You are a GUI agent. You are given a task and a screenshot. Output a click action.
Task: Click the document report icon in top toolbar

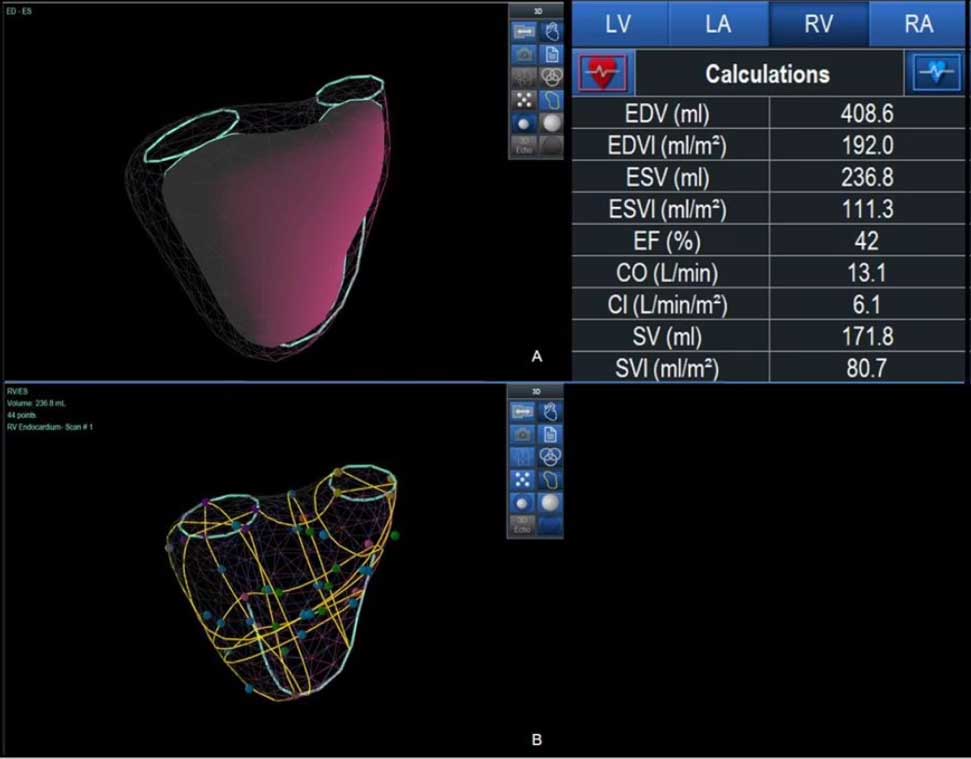[x=549, y=54]
